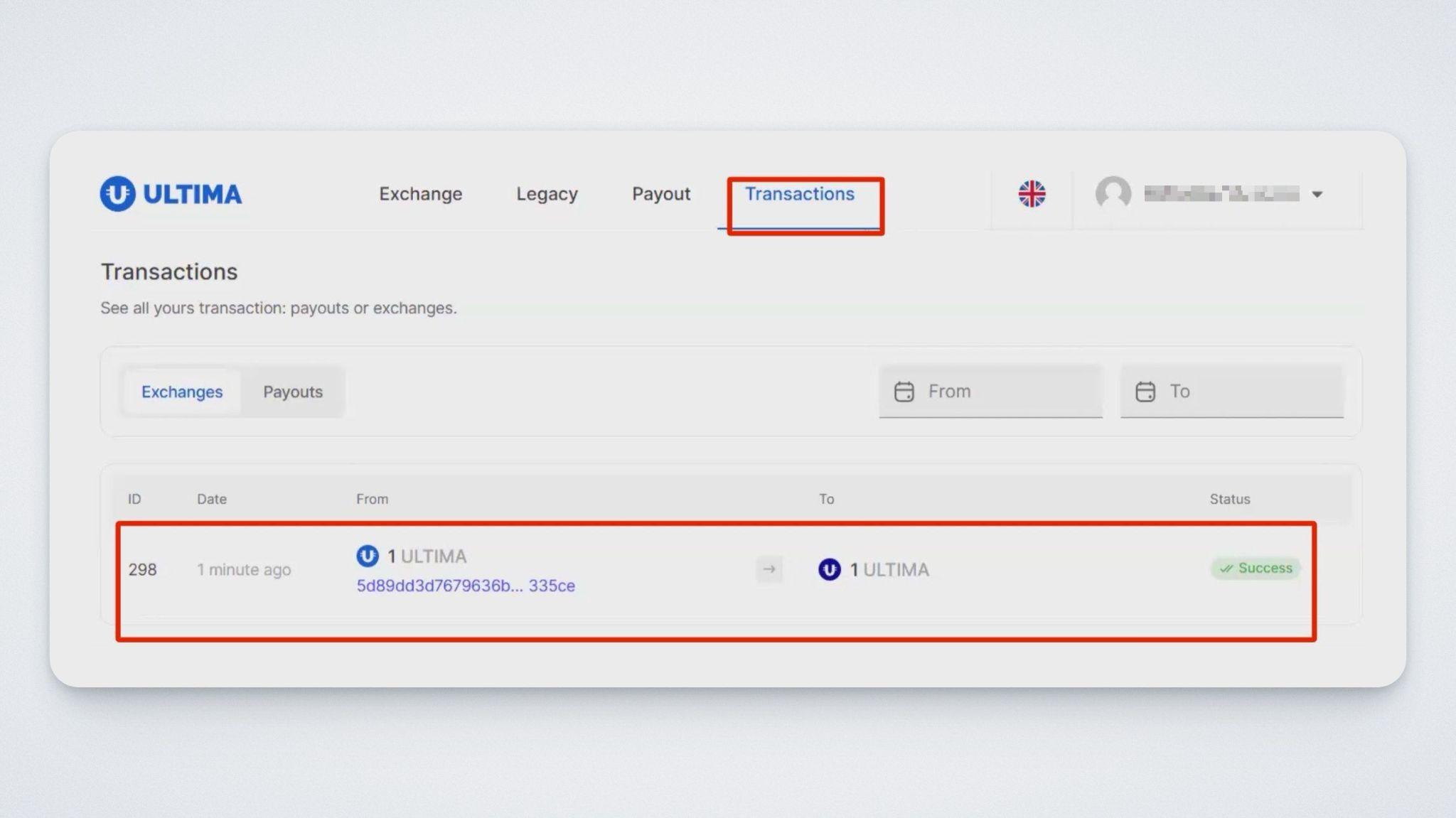Open the Exchange tab

click(420, 194)
